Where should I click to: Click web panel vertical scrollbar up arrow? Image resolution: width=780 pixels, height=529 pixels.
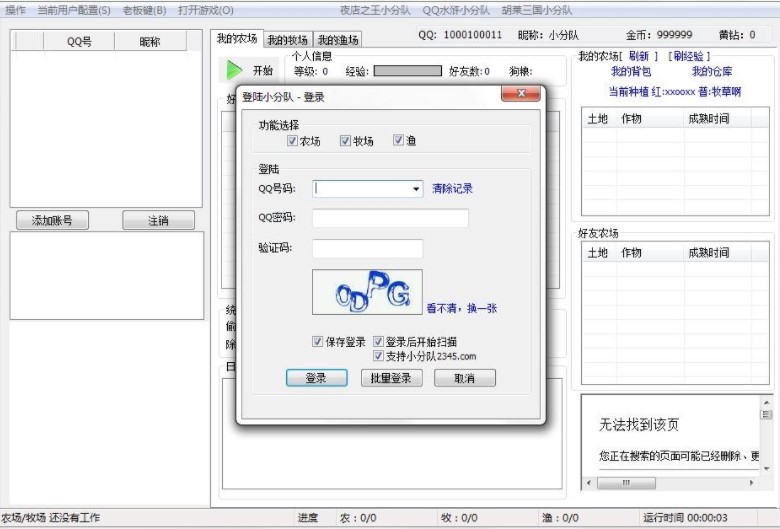click(x=767, y=402)
